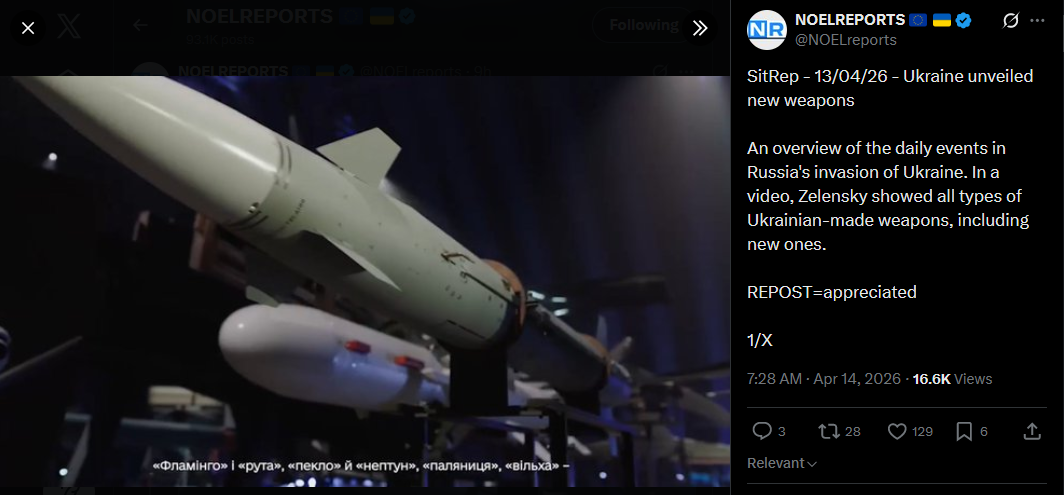Click the Ukrainian subtitle text on video

pos(360,466)
